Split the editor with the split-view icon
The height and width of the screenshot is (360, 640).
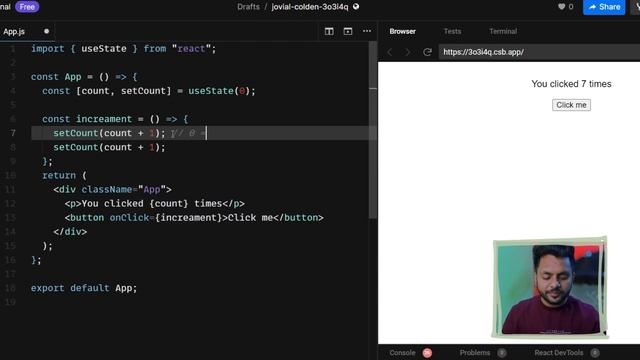(x=329, y=31)
